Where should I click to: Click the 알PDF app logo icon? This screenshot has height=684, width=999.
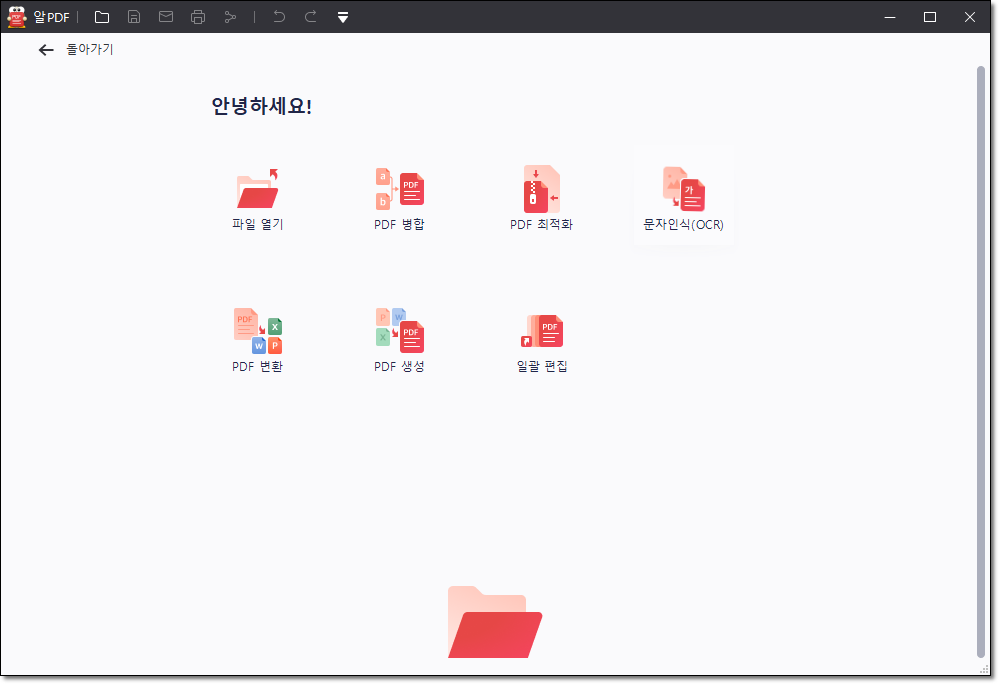pos(17,17)
